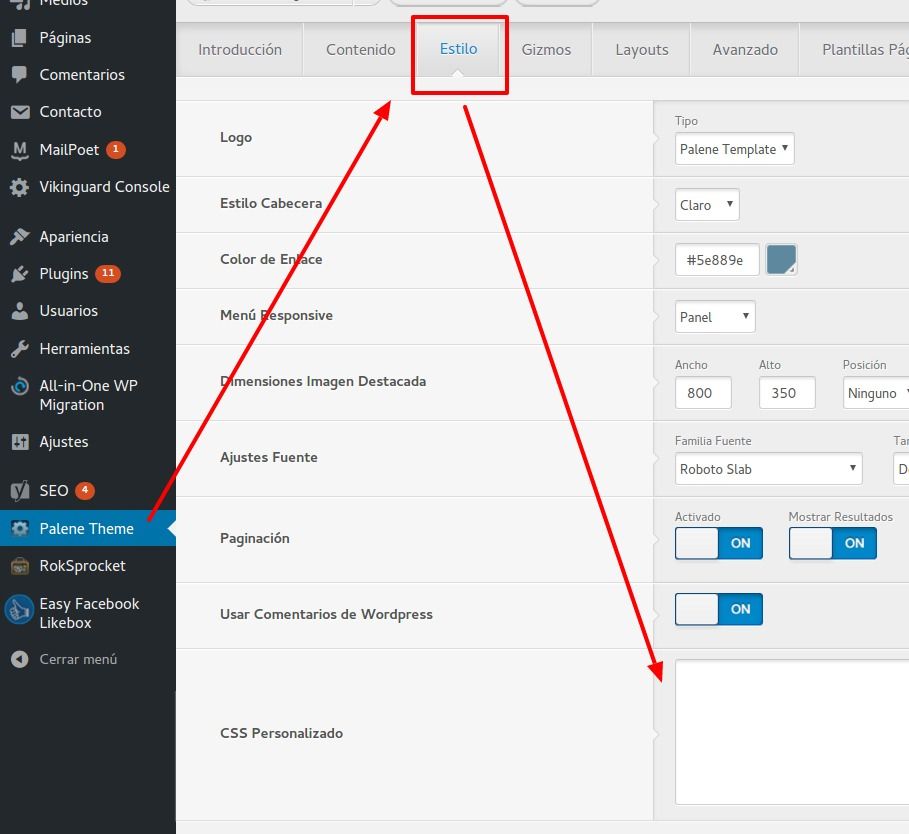Click 'Ajustes Fuente' label
This screenshot has width=909, height=834.
click(x=268, y=457)
